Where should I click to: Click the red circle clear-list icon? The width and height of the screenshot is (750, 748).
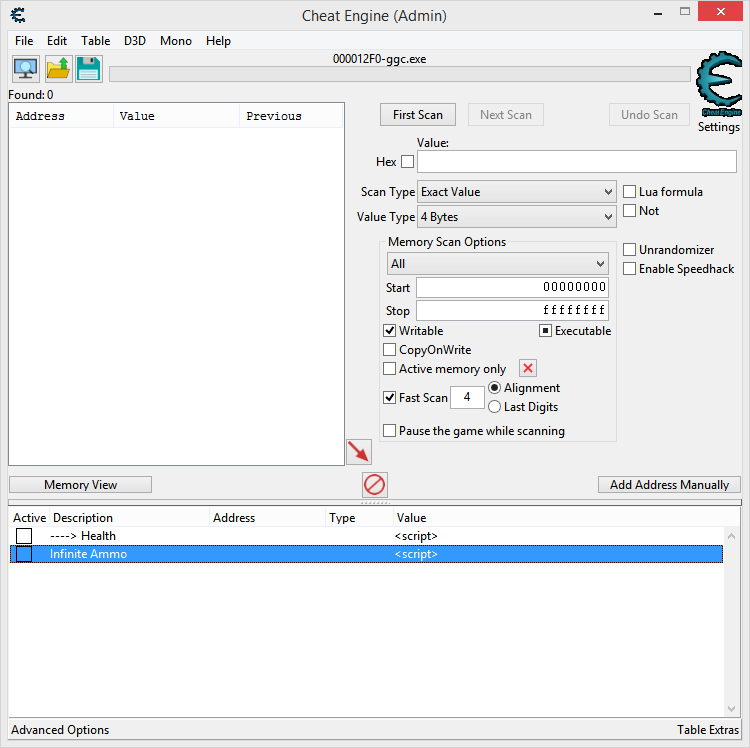pos(375,484)
